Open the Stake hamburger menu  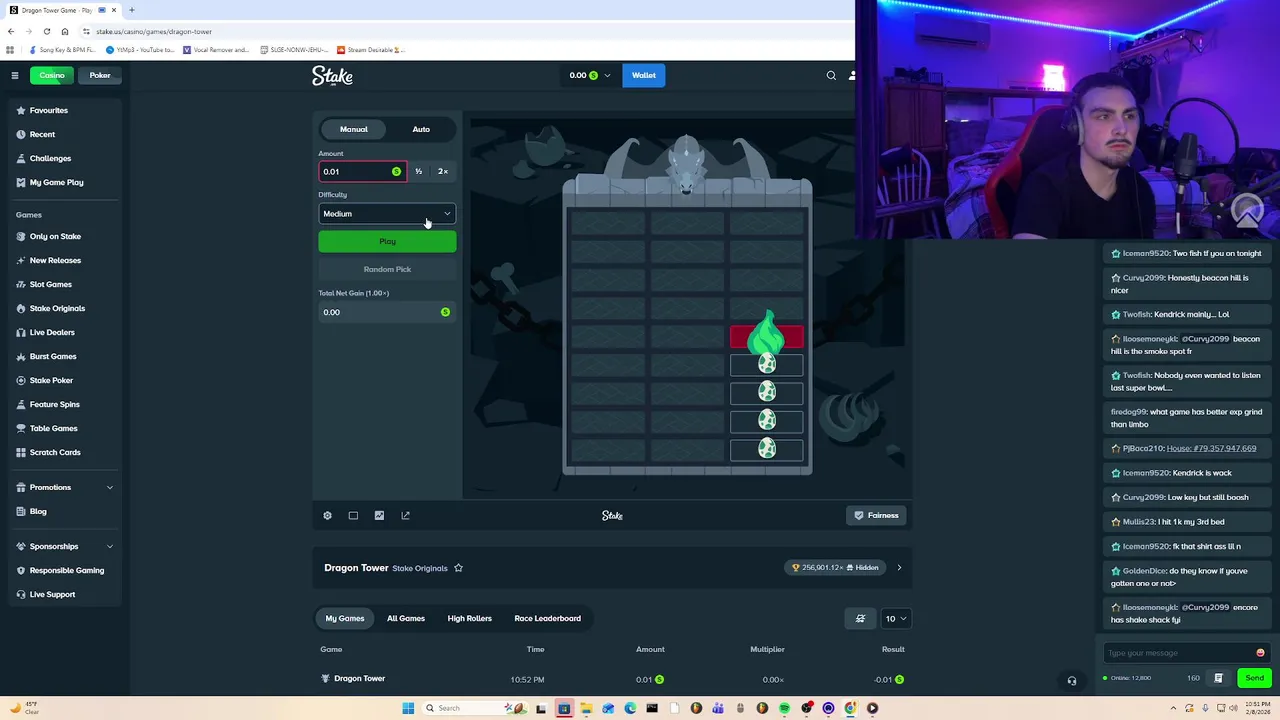pos(15,75)
